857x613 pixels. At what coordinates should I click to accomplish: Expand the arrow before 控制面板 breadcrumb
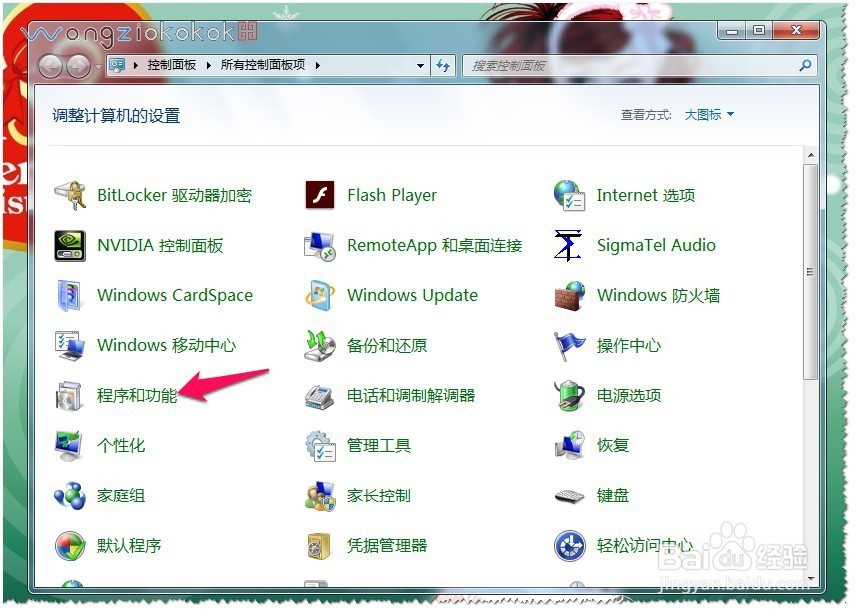[136, 66]
